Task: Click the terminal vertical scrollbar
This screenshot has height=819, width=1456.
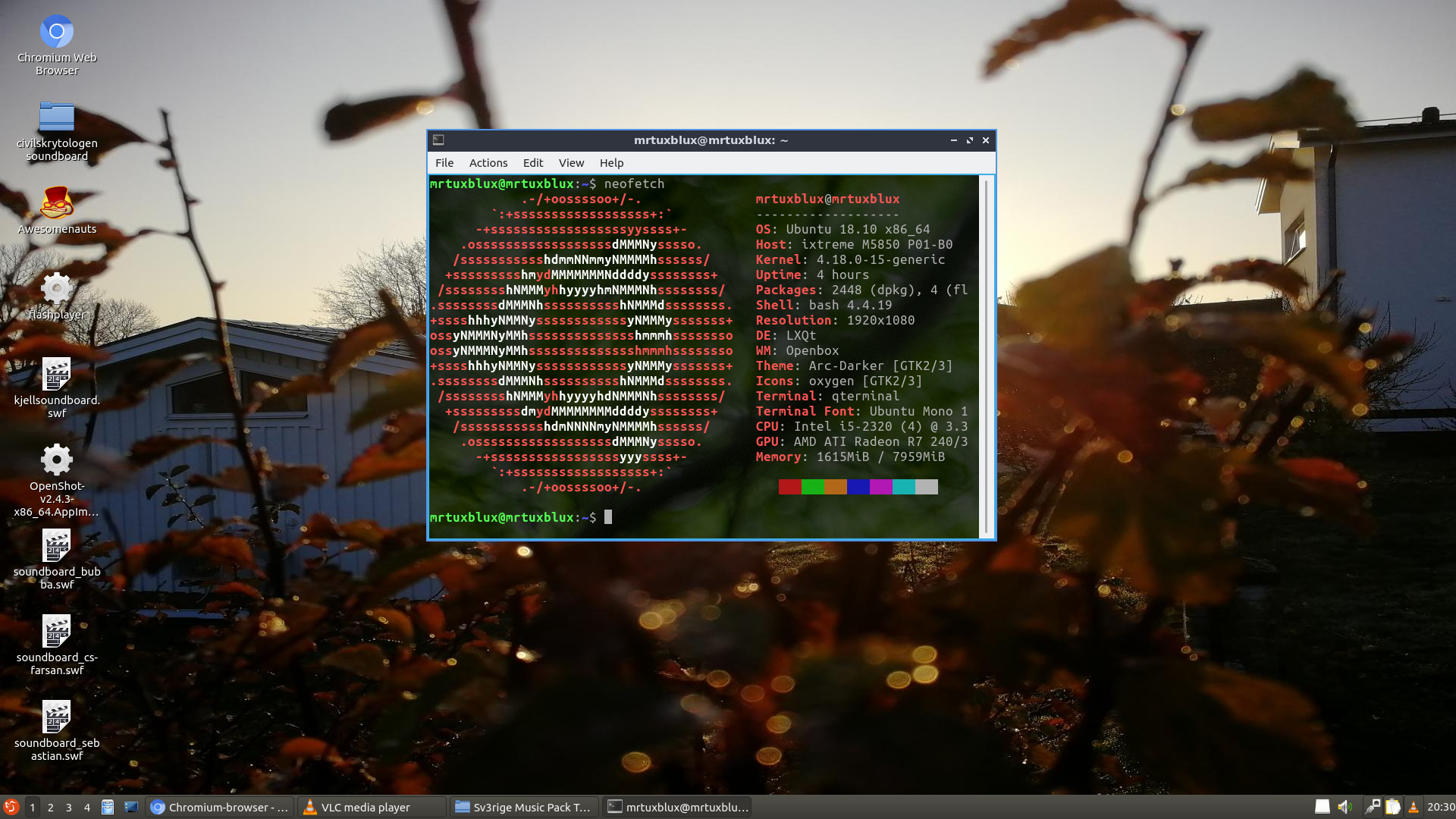Action: [986, 356]
